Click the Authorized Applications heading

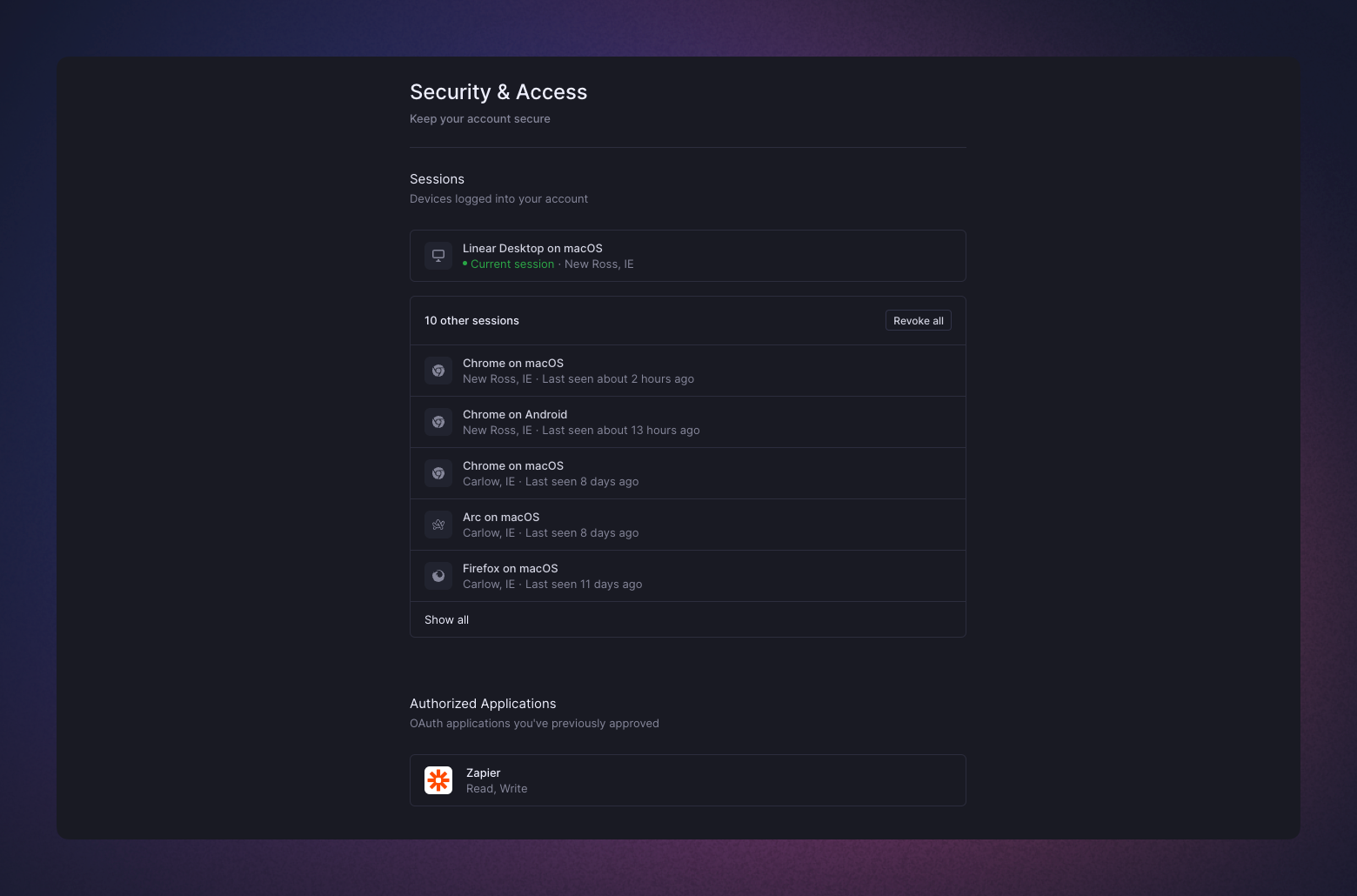click(483, 703)
